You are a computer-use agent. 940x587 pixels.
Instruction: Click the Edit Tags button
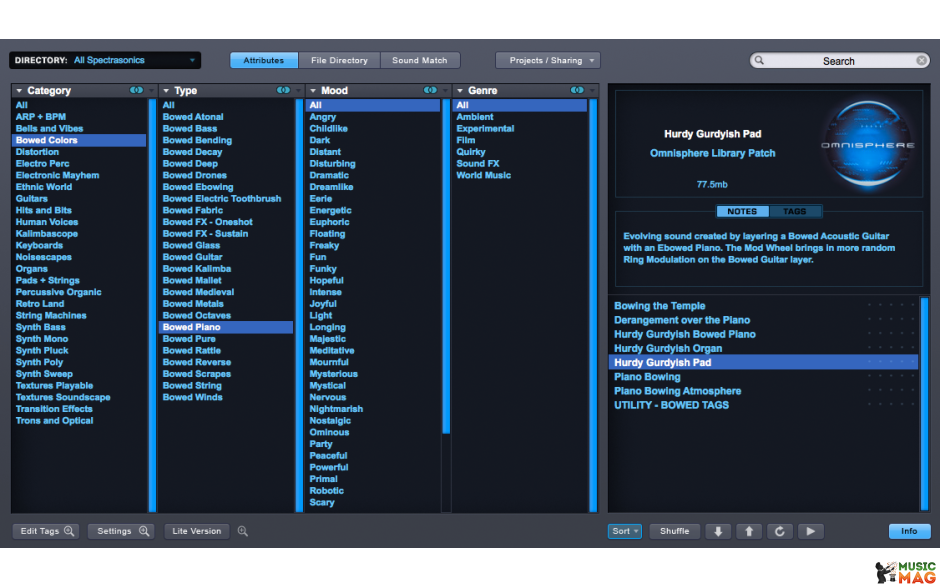46,531
